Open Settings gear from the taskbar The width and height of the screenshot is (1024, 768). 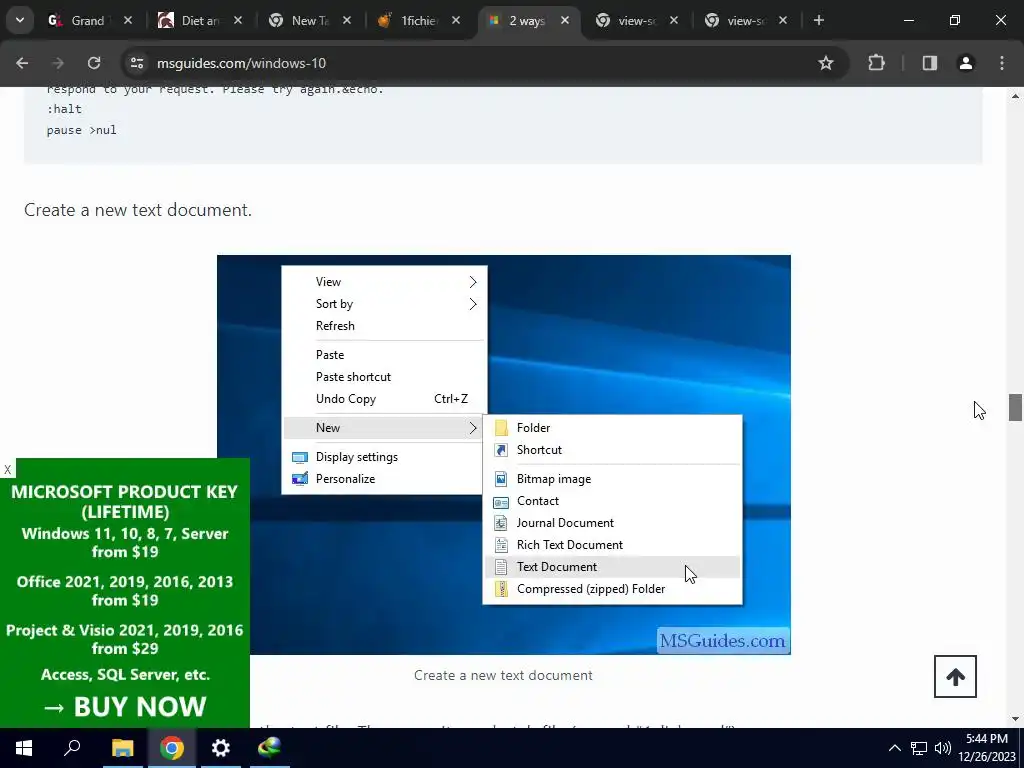click(x=221, y=748)
